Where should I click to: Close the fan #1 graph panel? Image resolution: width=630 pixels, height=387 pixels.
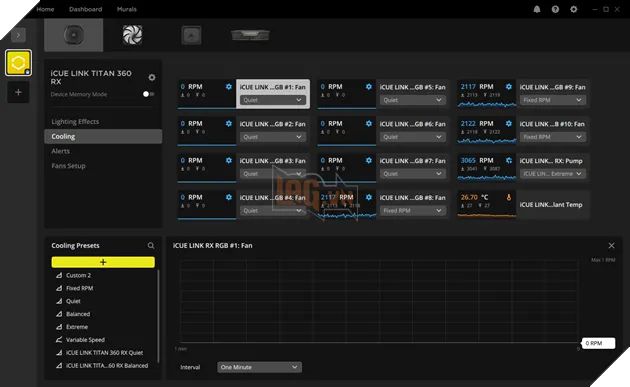pos(612,246)
